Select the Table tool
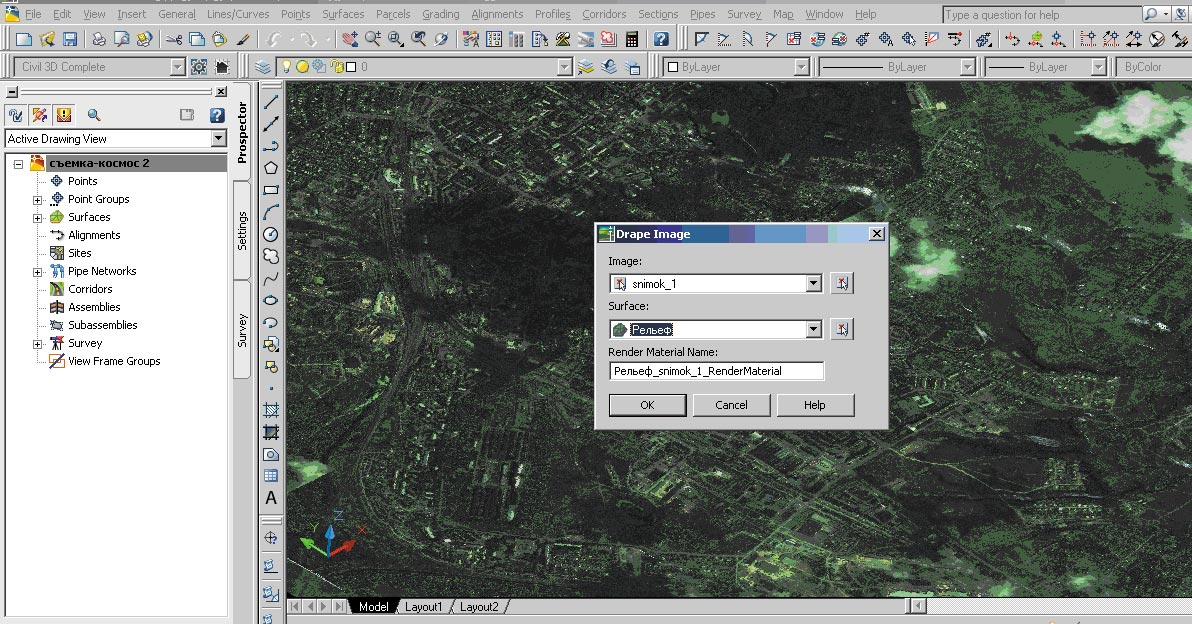This screenshot has height=624, width=1192. pos(271,476)
